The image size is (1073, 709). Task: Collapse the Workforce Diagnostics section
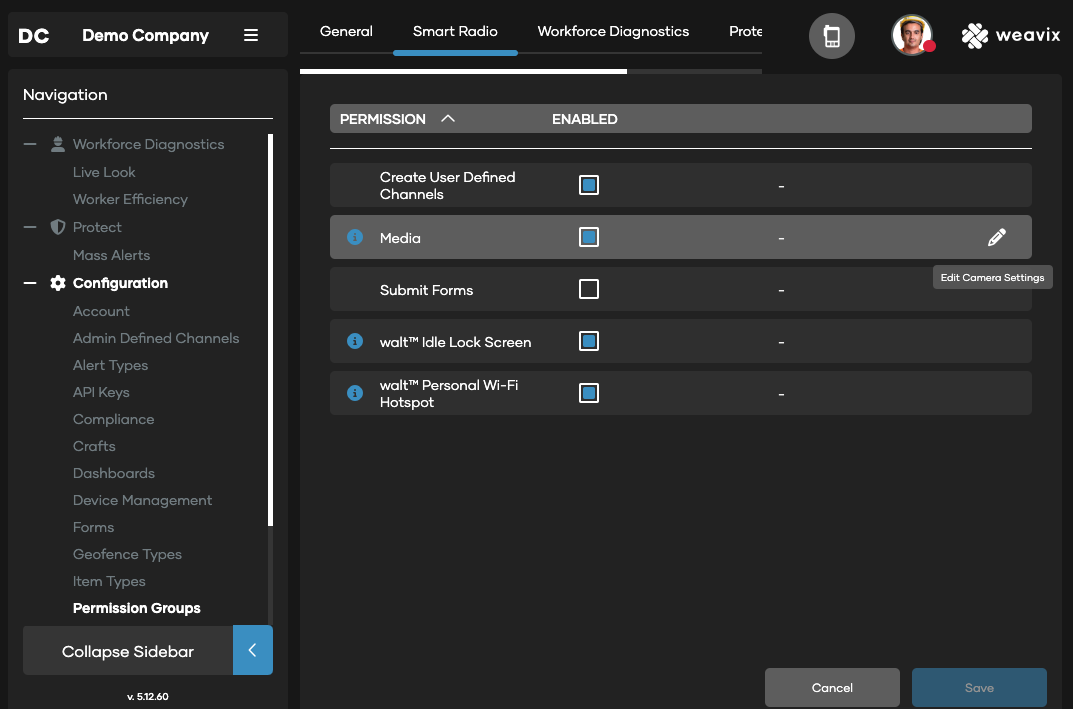pyautogui.click(x=30, y=144)
